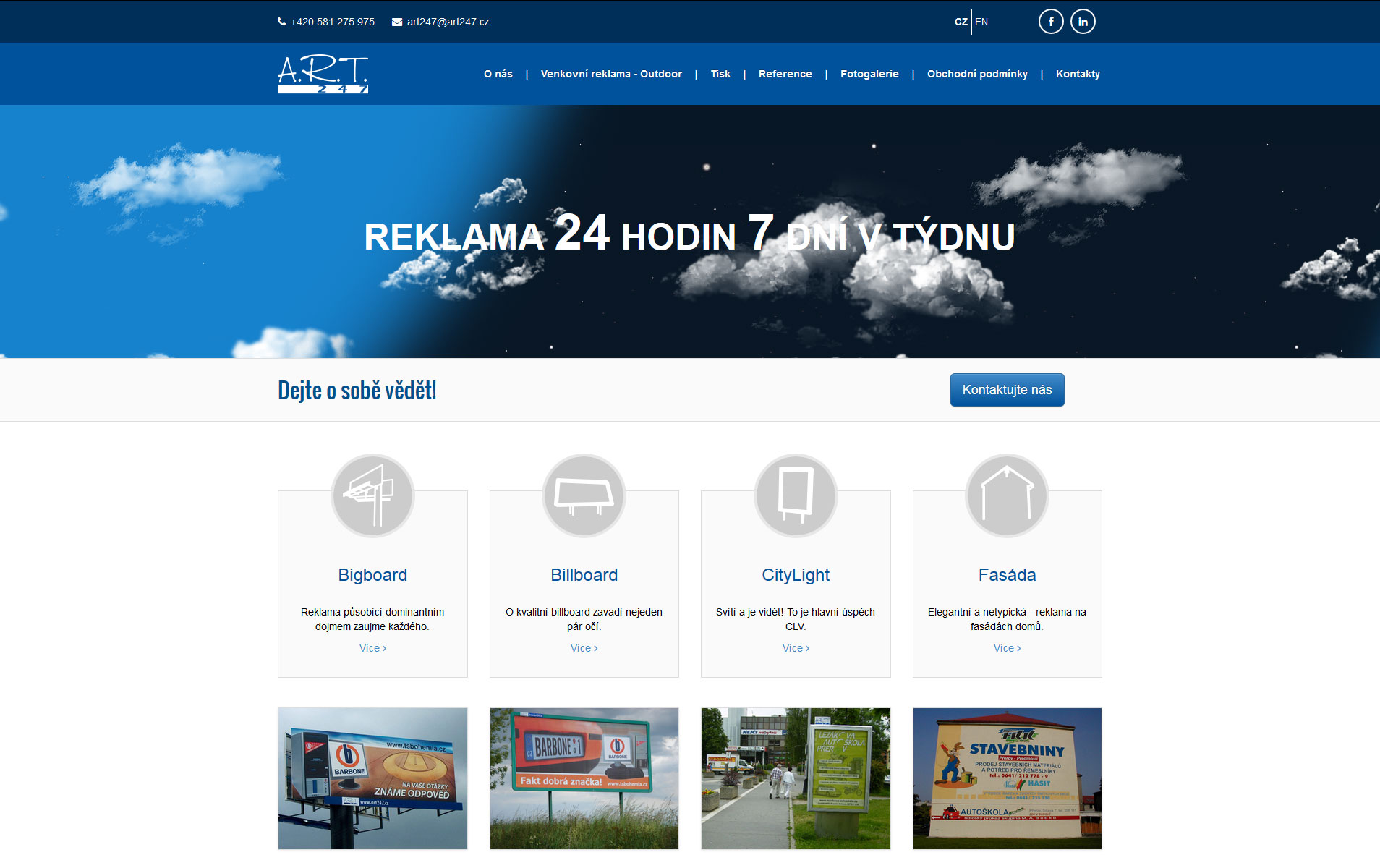Click the Billboard circle icon

(x=584, y=495)
